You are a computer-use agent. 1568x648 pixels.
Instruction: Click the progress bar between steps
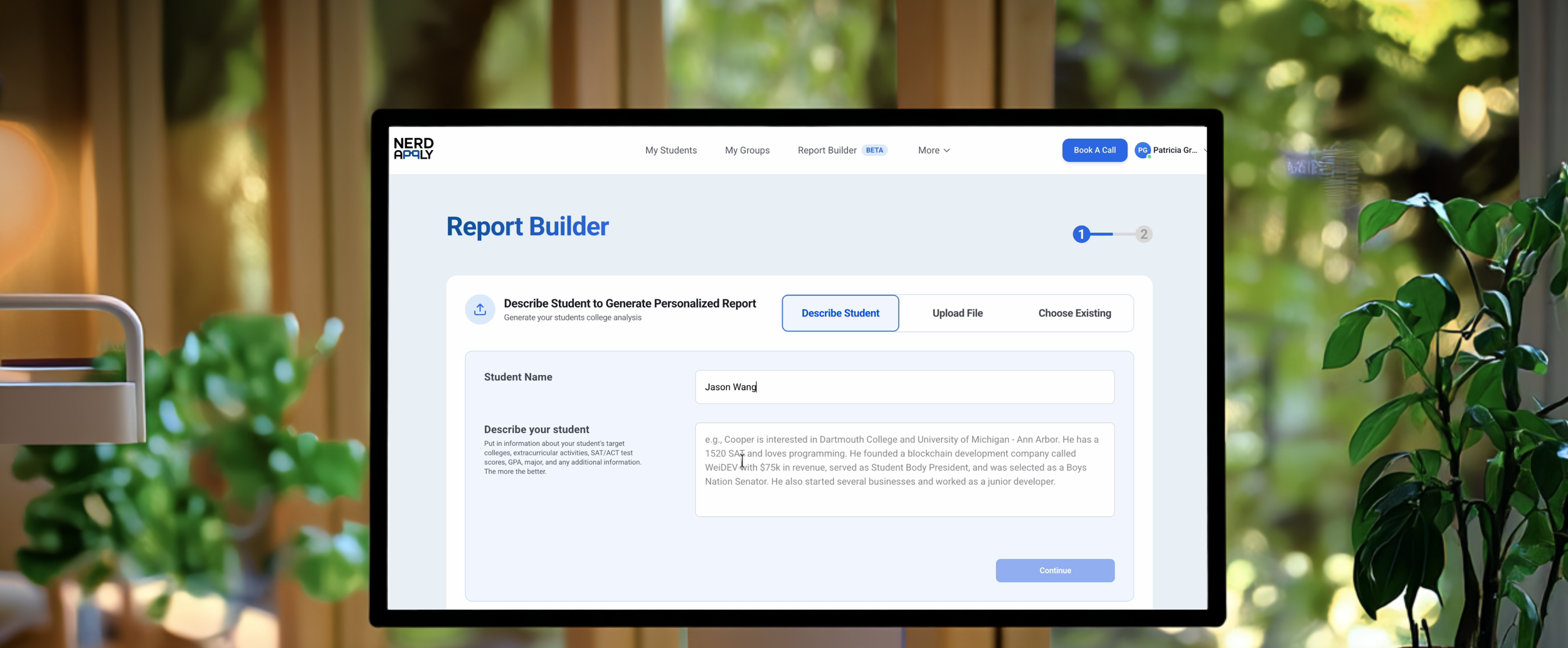tap(1113, 233)
